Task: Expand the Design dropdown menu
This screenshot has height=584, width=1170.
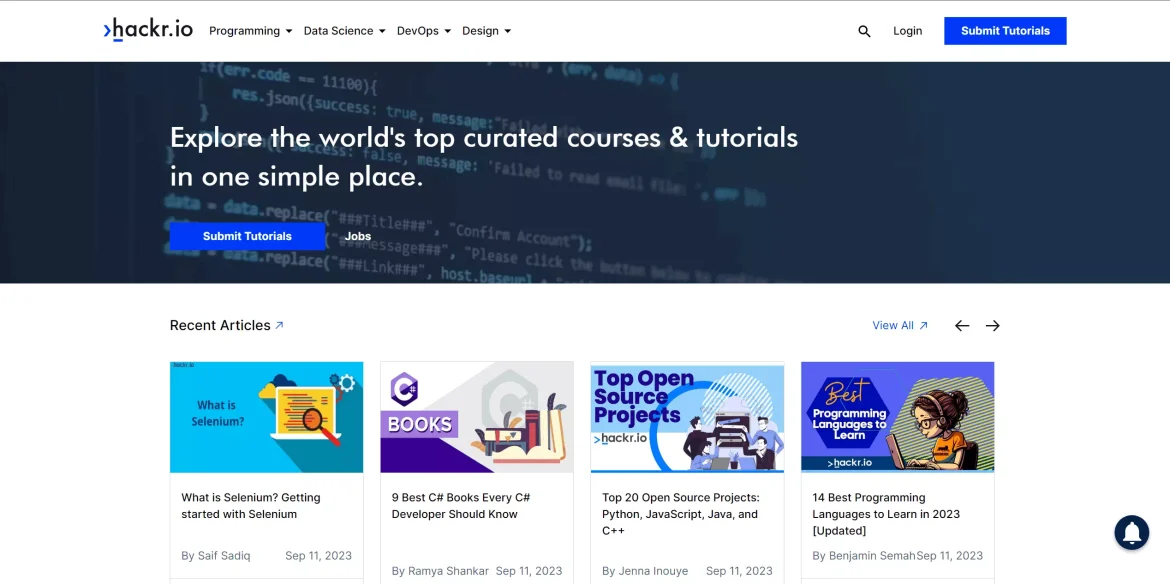Action: pos(487,31)
